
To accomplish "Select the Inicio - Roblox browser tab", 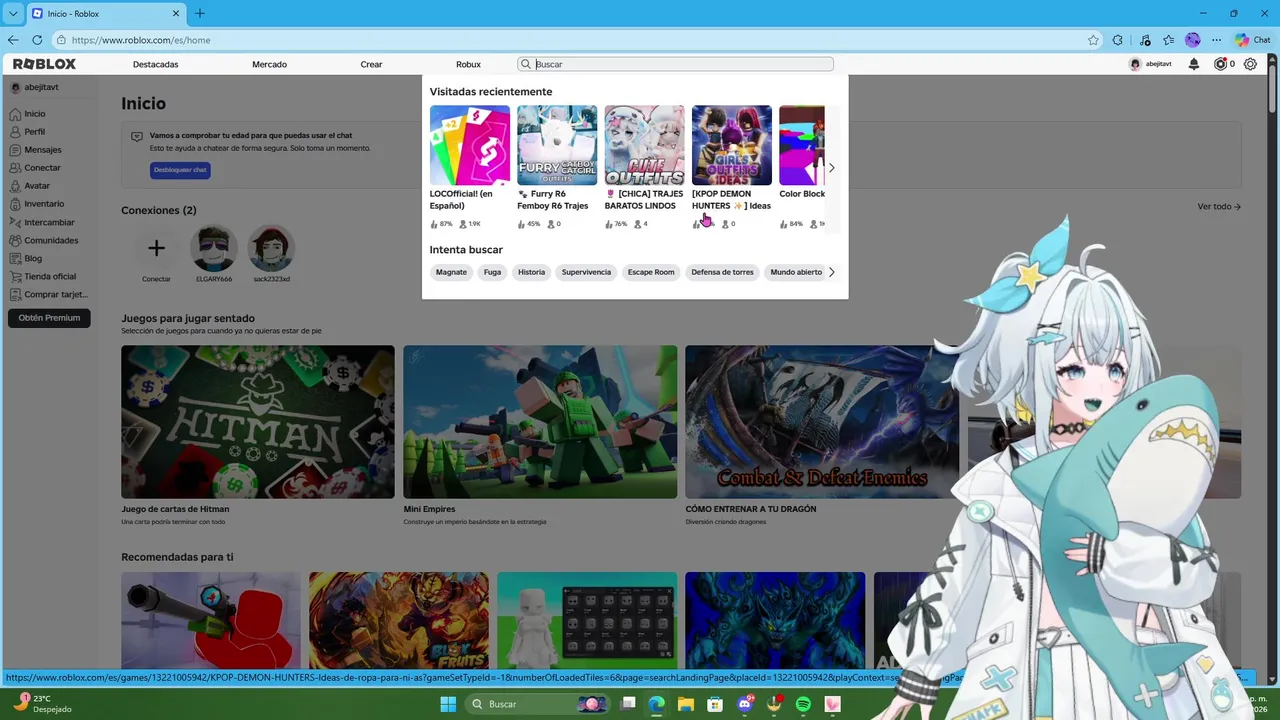I will click(x=105, y=14).
